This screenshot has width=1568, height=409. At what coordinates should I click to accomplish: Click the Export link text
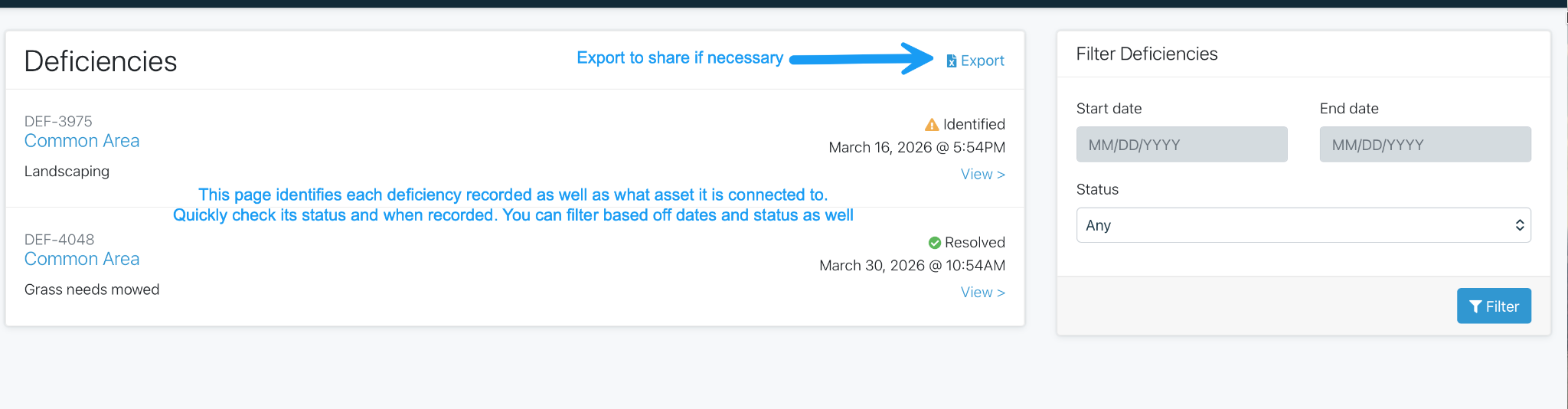pos(982,61)
